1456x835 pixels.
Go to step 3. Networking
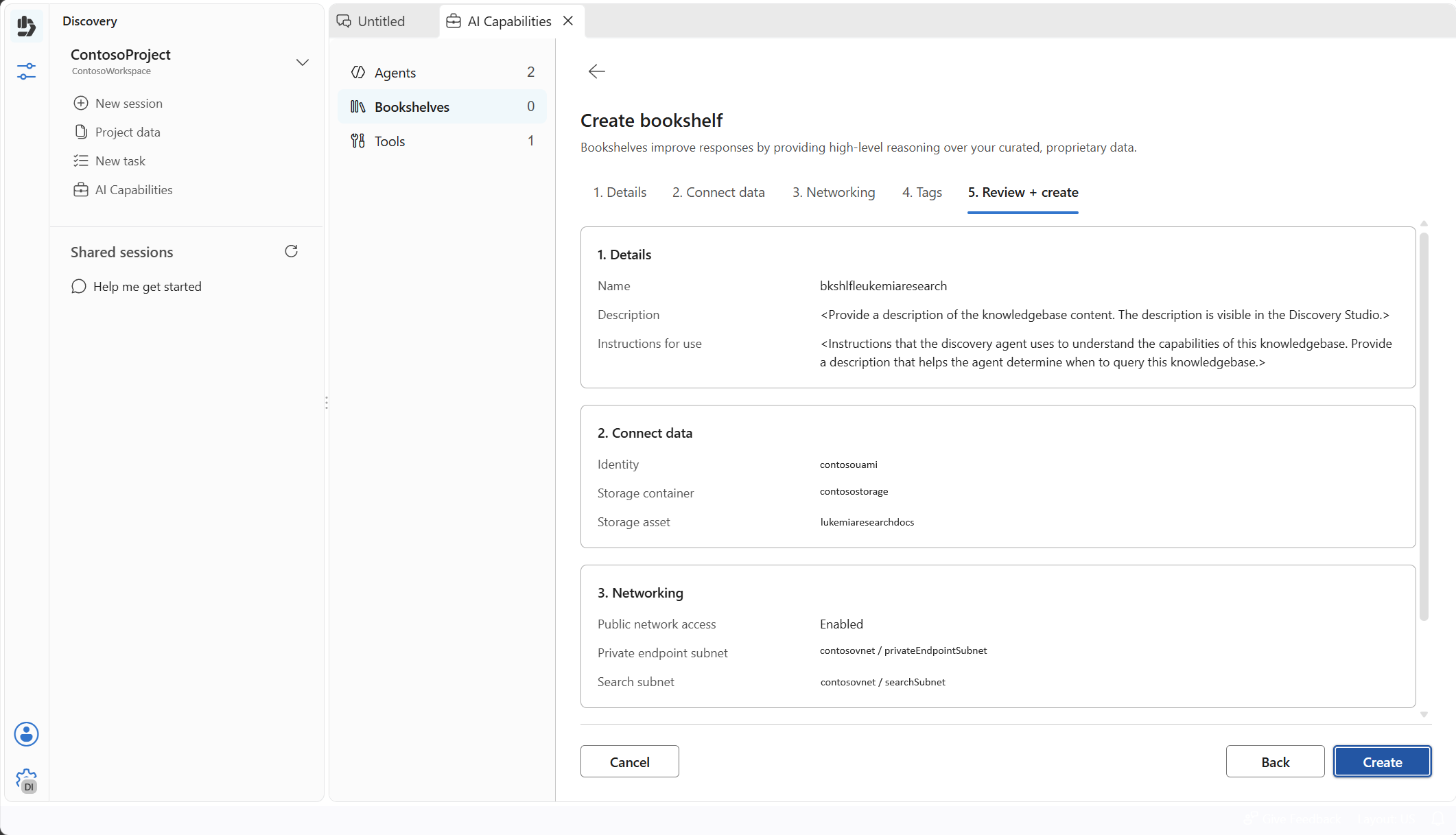coord(834,192)
